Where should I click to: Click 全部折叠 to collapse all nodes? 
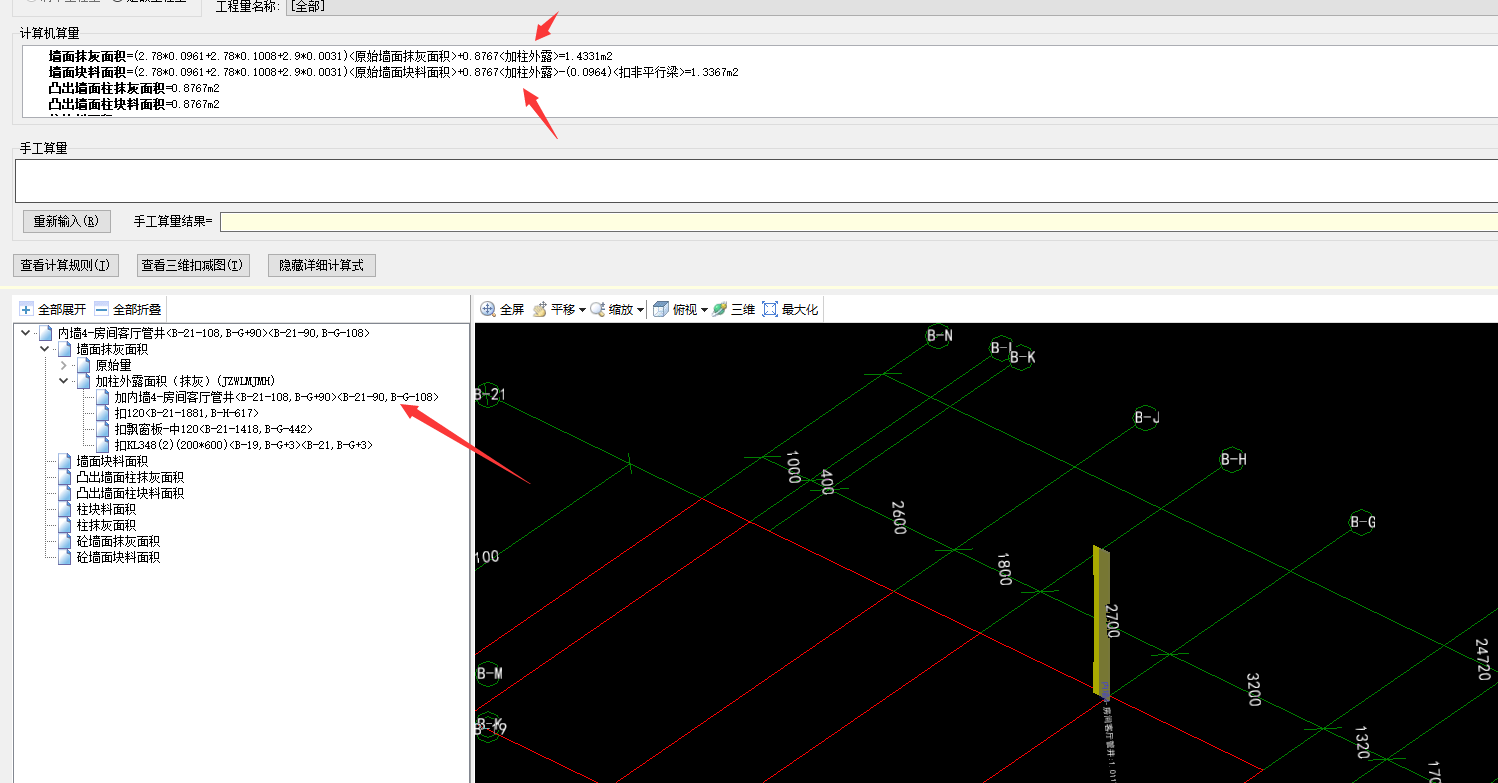pos(128,310)
